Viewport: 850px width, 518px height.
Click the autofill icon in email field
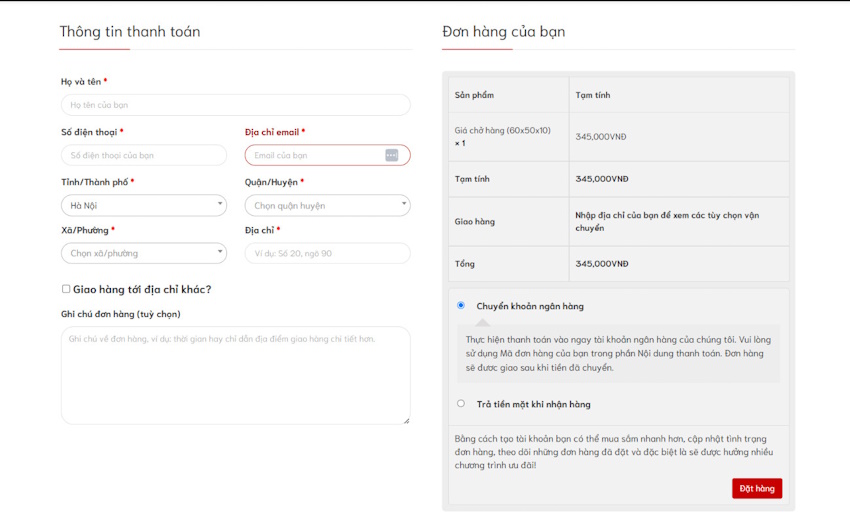(391, 155)
